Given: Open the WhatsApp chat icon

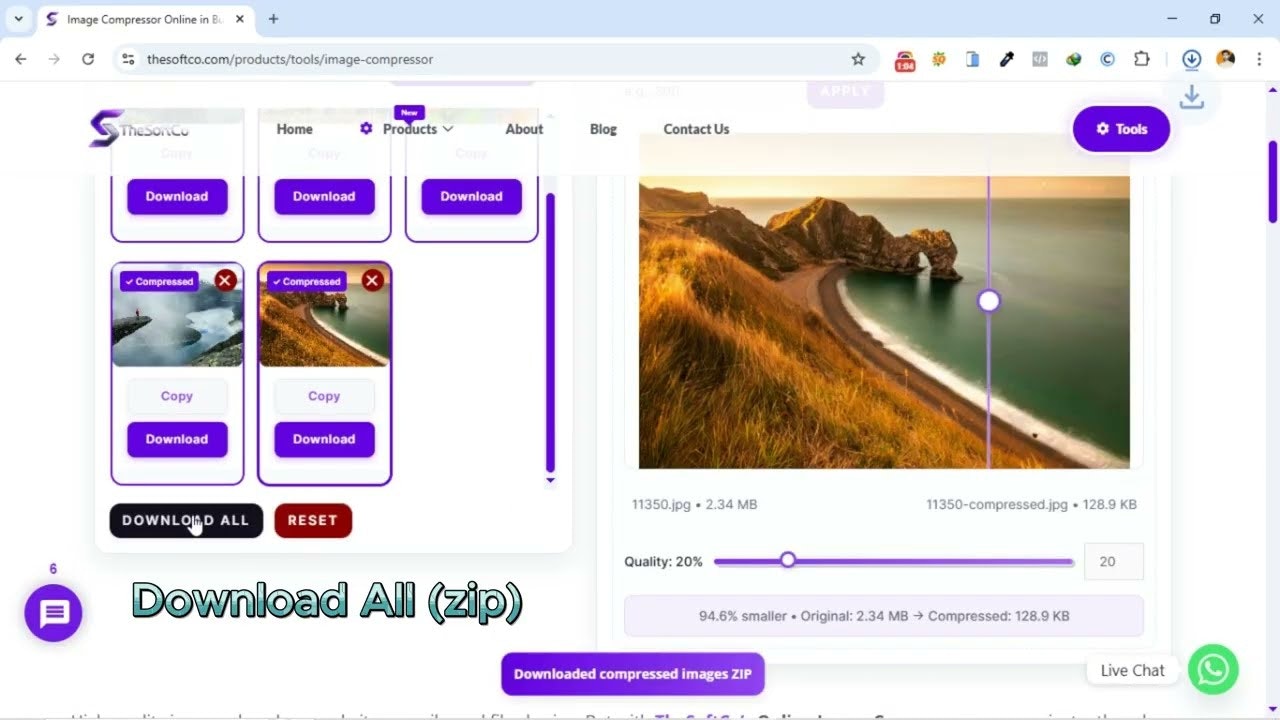Looking at the screenshot, I should [1213, 670].
